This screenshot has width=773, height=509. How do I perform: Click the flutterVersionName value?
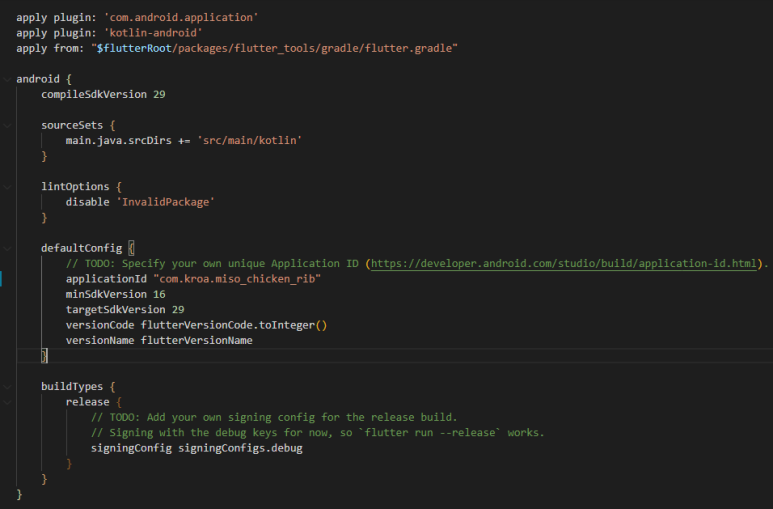pos(197,340)
